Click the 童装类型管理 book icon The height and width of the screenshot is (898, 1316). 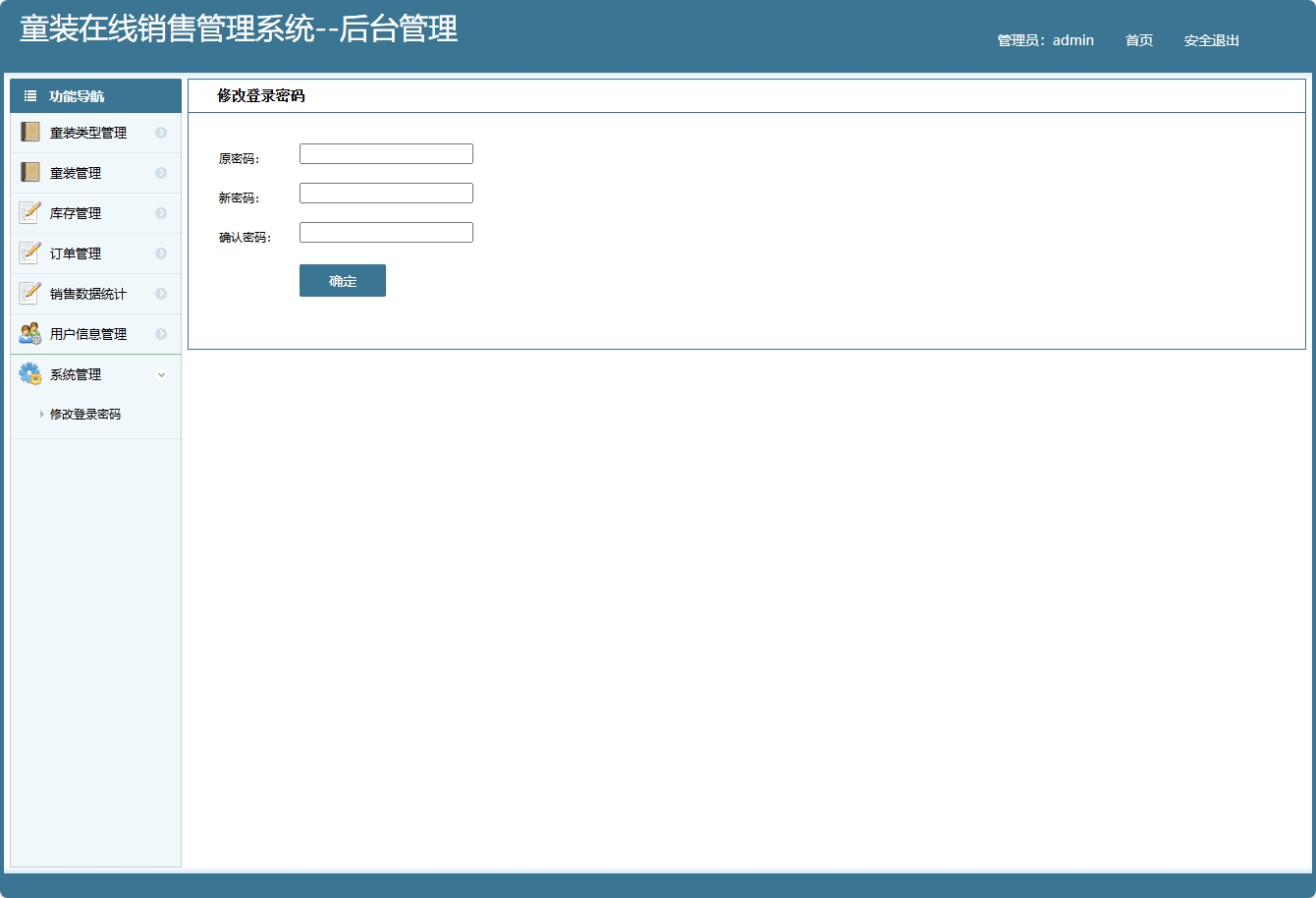point(29,131)
